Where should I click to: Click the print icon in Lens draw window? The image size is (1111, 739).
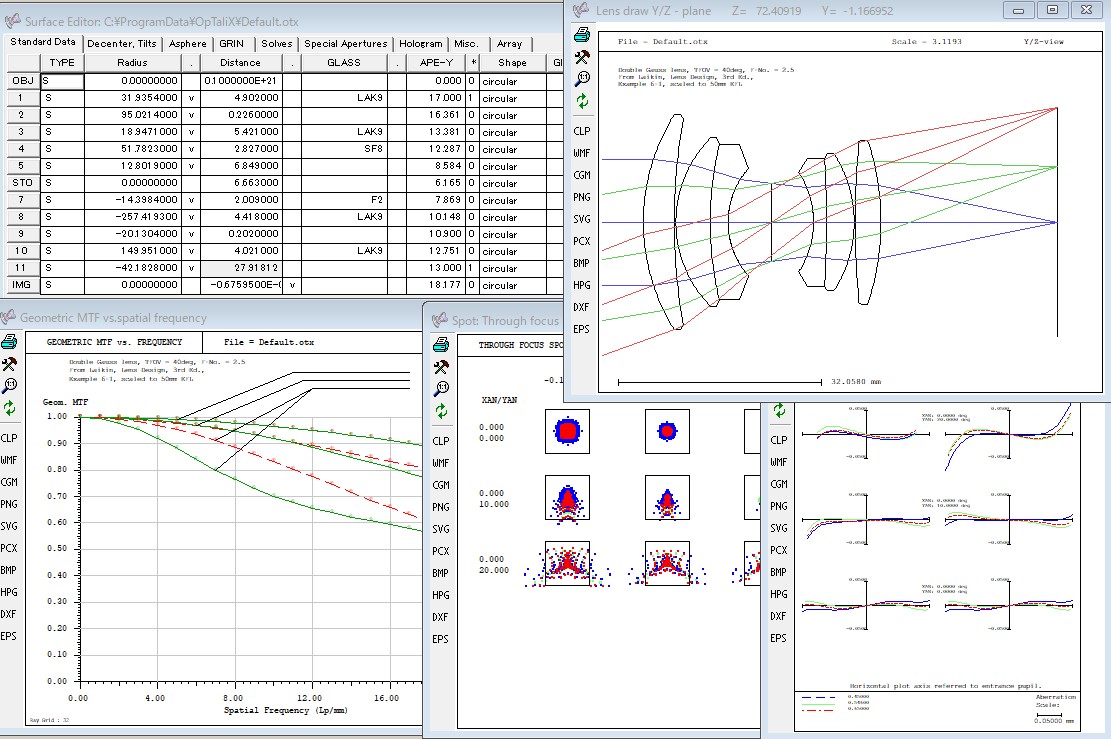(581, 35)
